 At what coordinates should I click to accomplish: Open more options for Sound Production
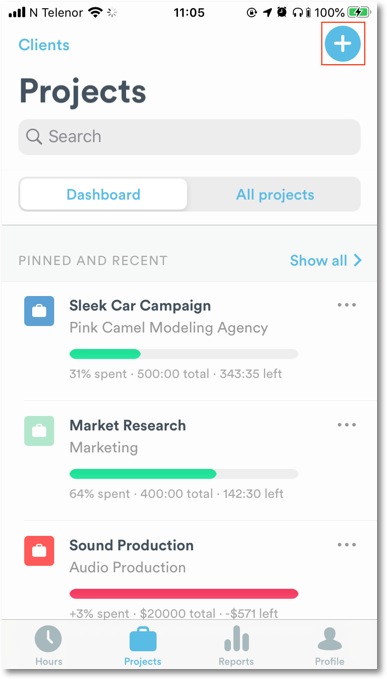pyautogui.click(x=347, y=545)
